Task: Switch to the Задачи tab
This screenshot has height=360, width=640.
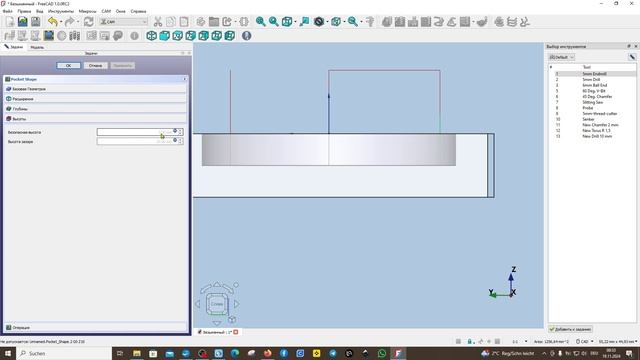Action: [14, 47]
